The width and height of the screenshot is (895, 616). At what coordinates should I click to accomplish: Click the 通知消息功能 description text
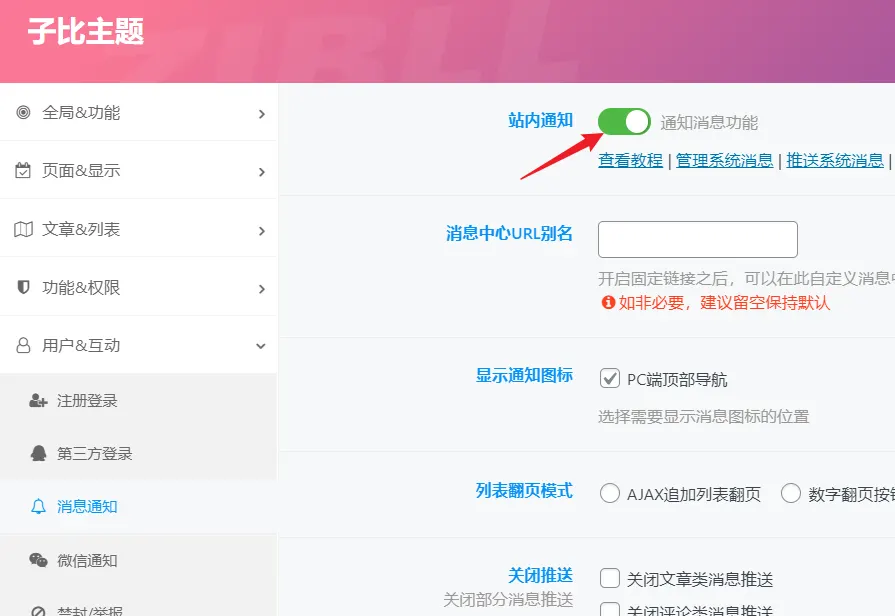coord(709,123)
